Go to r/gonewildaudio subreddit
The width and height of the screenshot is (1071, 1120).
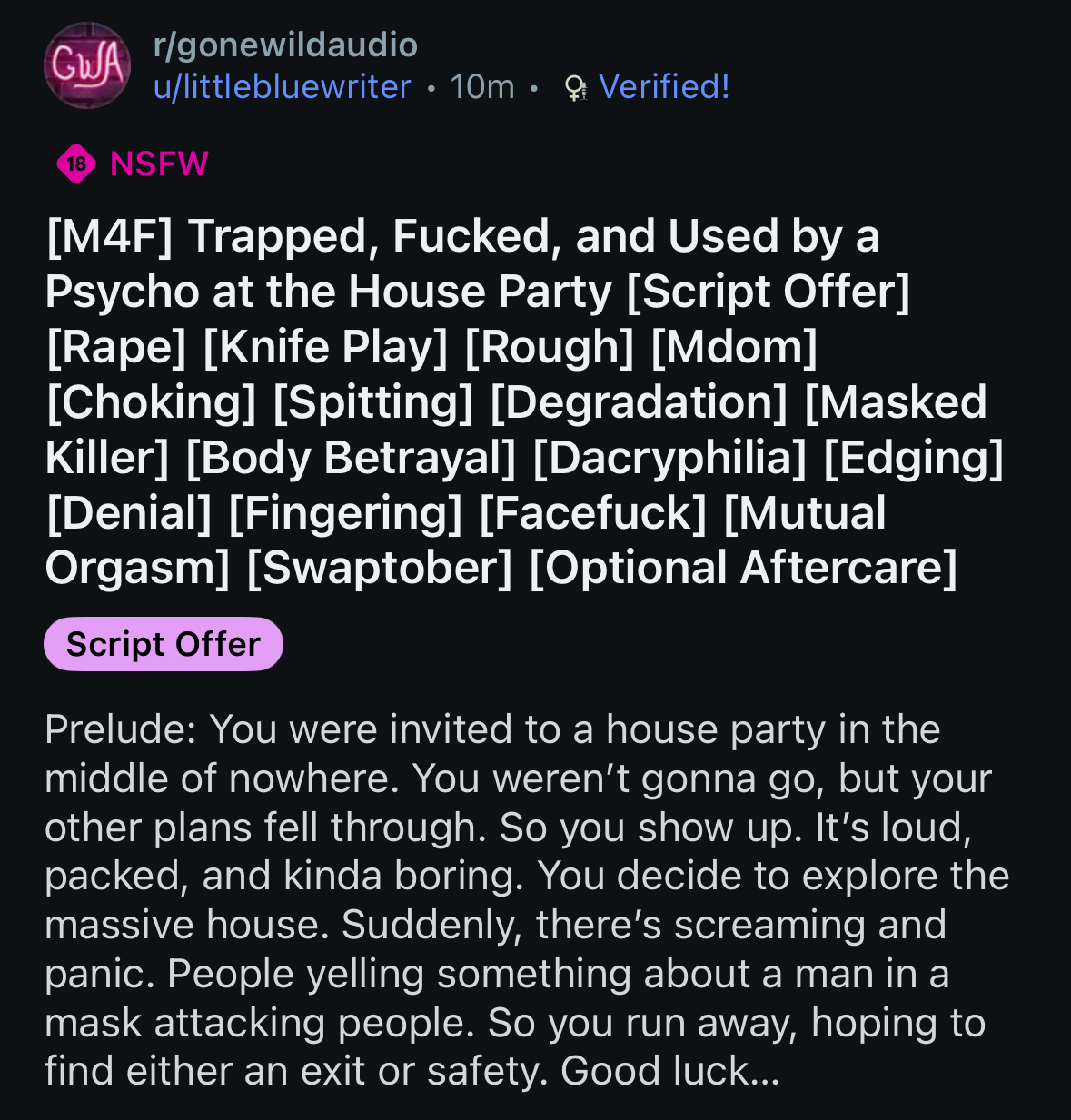click(285, 45)
